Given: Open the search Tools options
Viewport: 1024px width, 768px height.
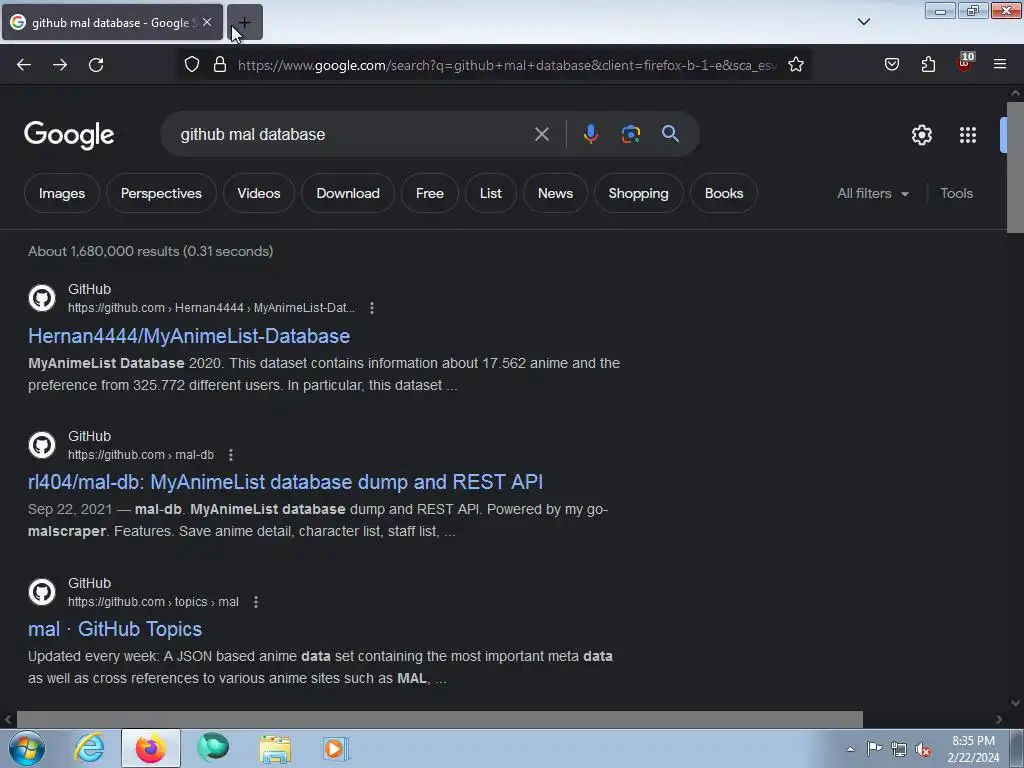Looking at the screenshot, I should point(957,193).
